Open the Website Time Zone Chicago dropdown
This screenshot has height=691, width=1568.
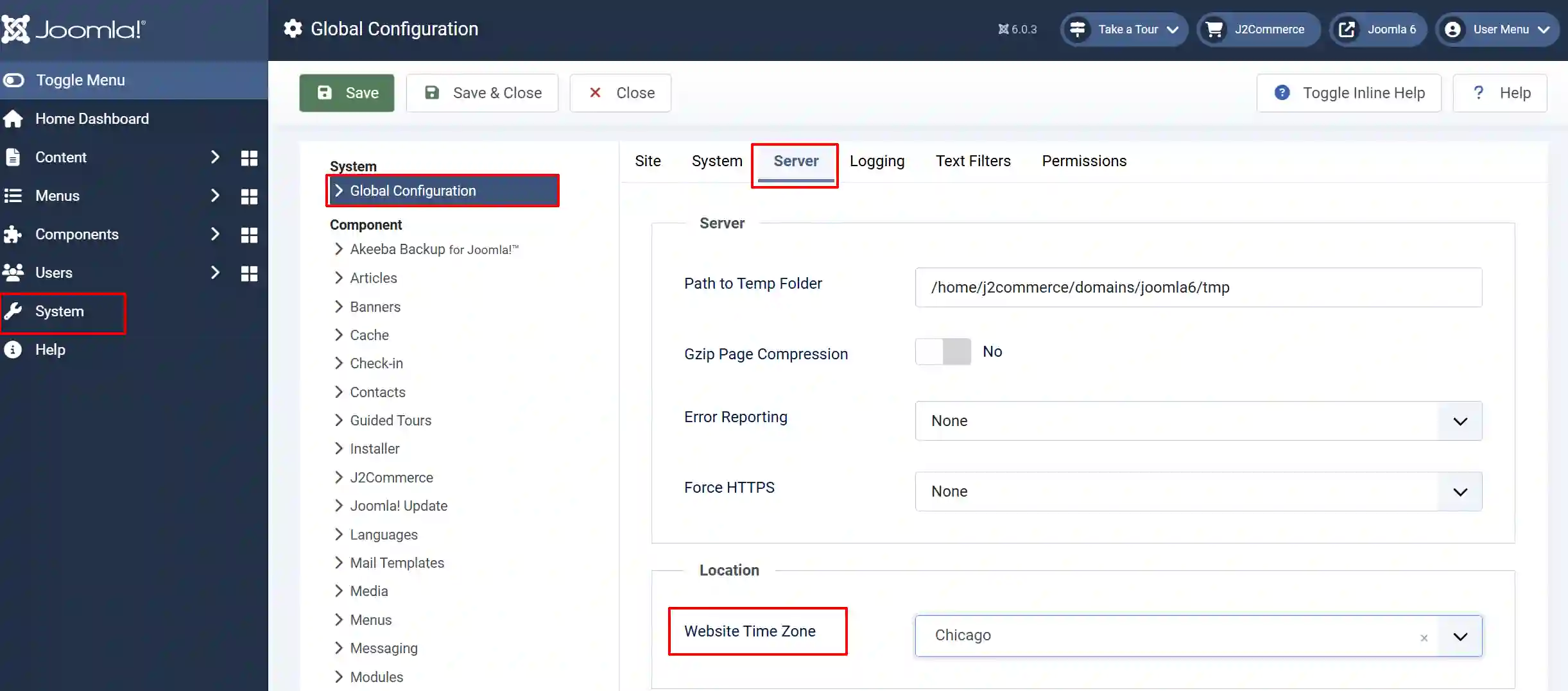[x=1198, y=636]
